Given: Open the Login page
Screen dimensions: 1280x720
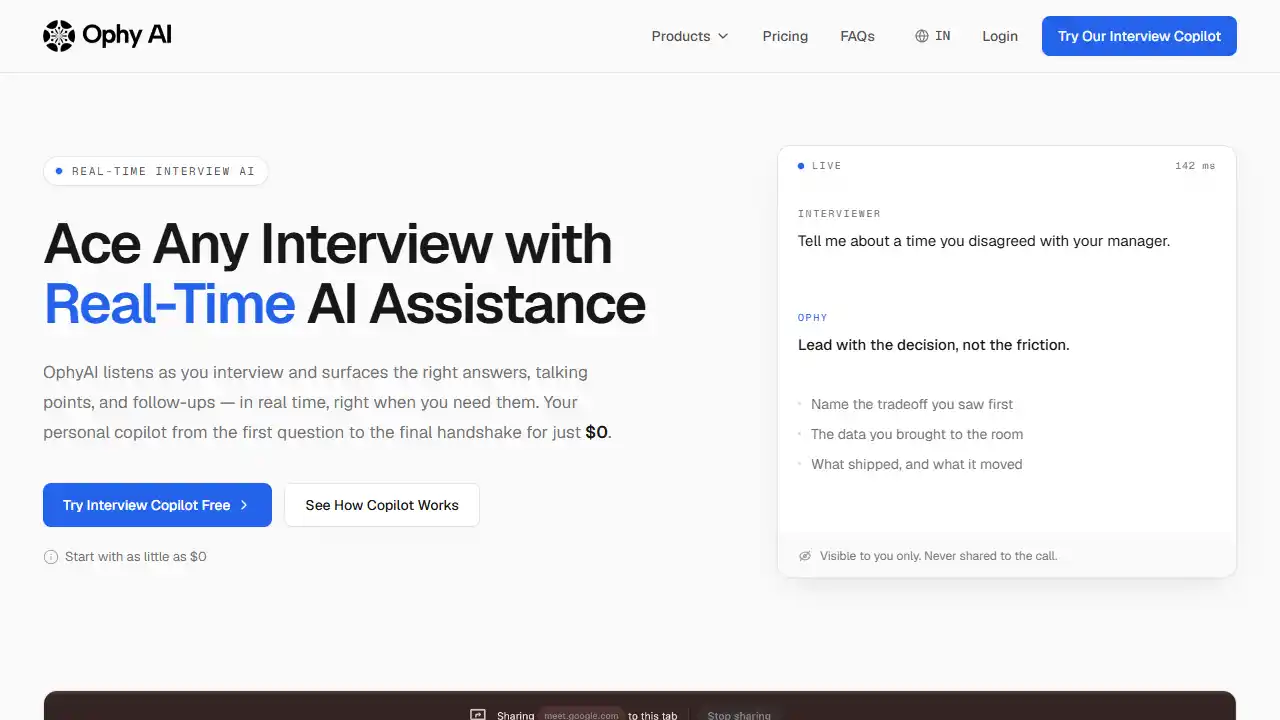Looking at the screenshot, I should click(x=1000, y=36).
